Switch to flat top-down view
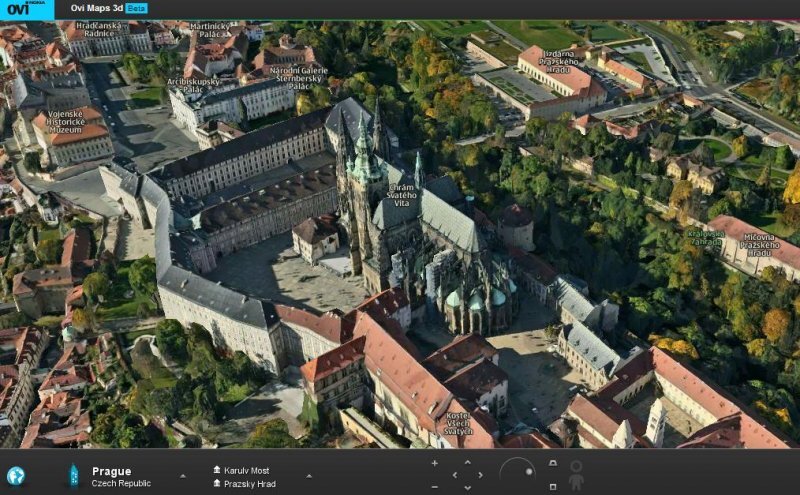This screenshot has height=495, width=800. tap(552, 487)
